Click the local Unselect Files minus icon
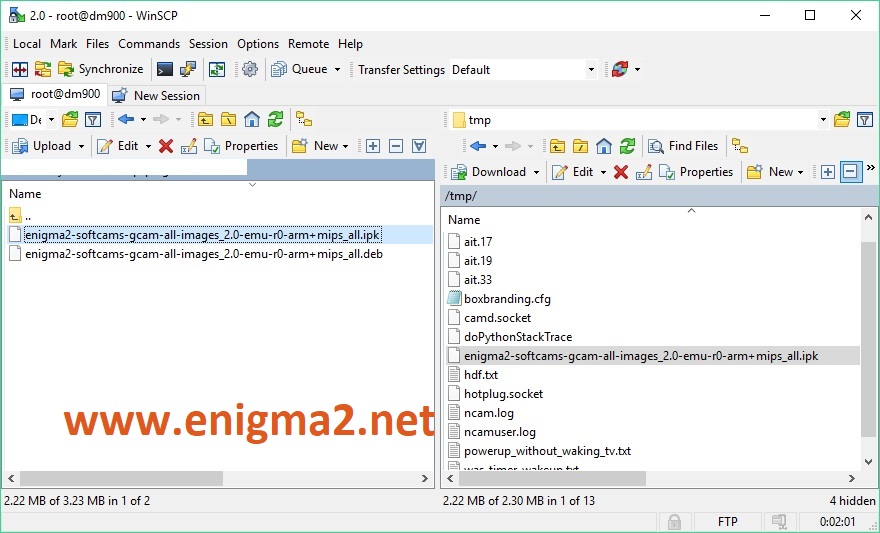The height and width of the screenshot is (533, 880). 396,146
